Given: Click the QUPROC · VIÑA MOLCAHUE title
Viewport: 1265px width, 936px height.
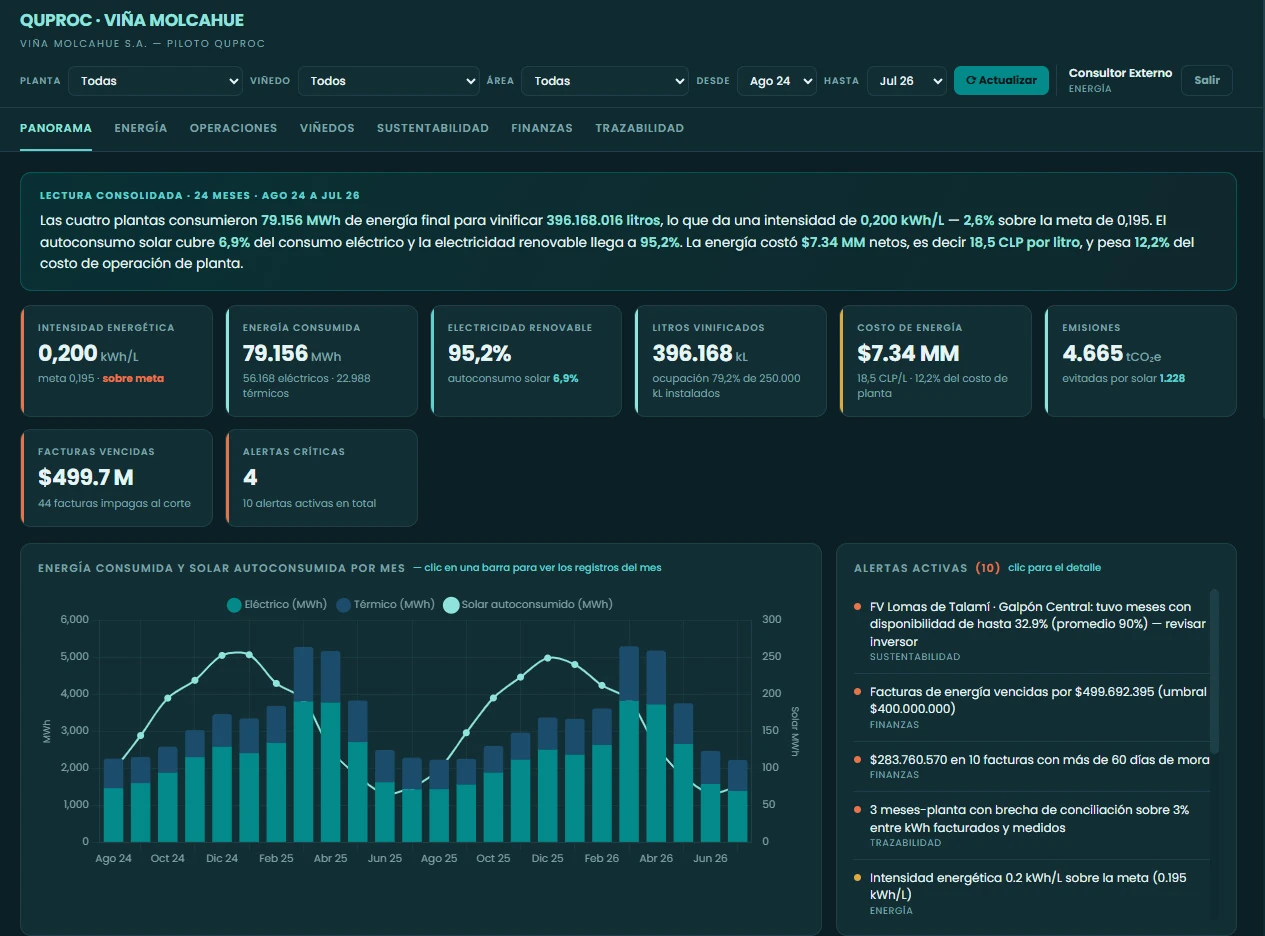Looking at the screenshot, I should 132,20.
